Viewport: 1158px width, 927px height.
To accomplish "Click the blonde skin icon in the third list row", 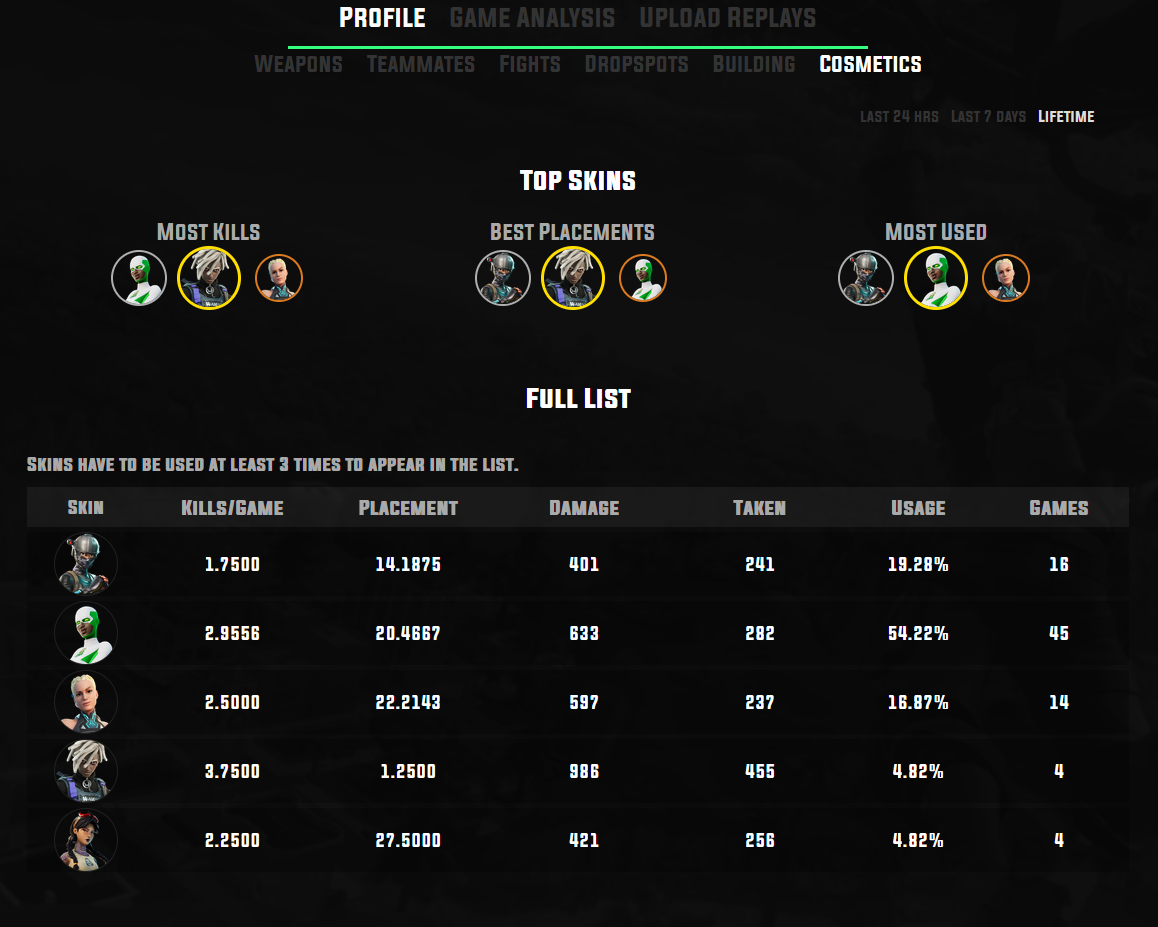I will [86, 702].
